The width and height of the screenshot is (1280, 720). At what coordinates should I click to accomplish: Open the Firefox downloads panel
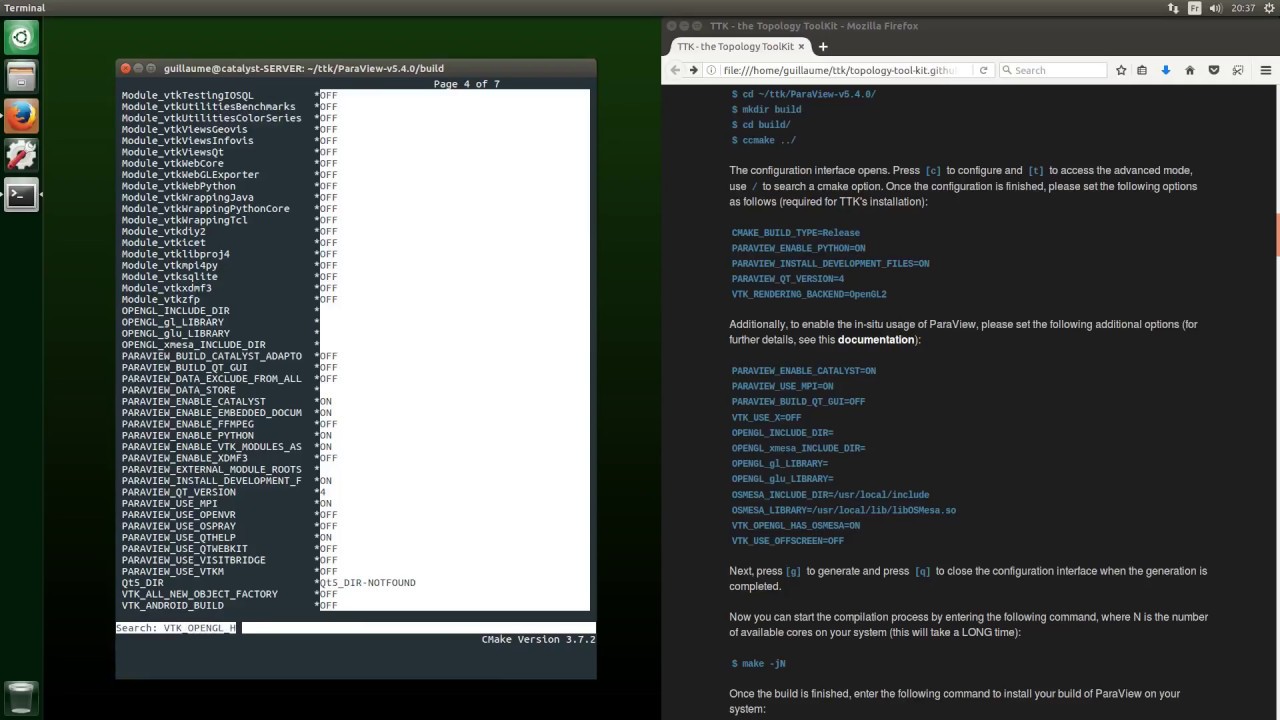[1165, 70]
